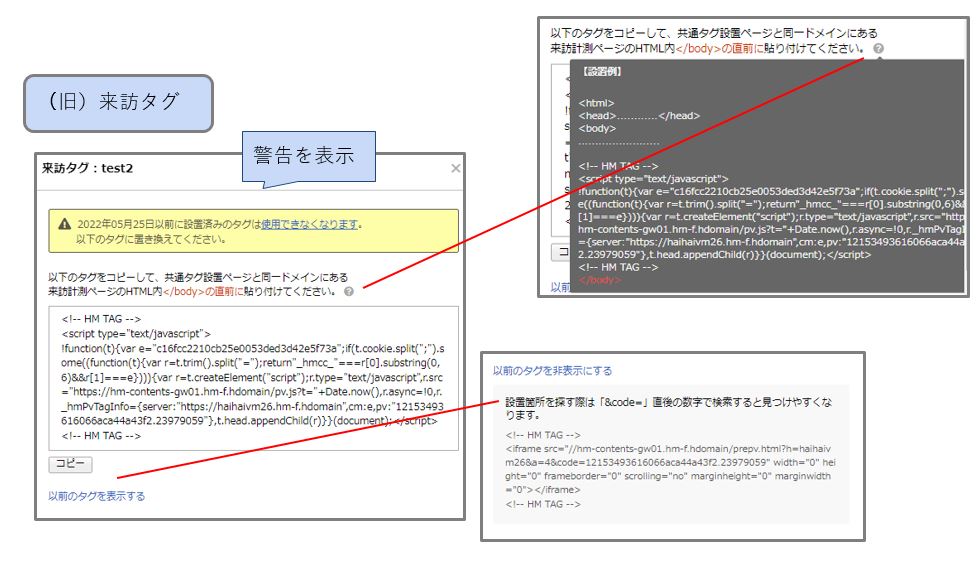Click the 【設置例】 heading in the tooltip
The height and width of the screenshot is (564, 980).
602,71
